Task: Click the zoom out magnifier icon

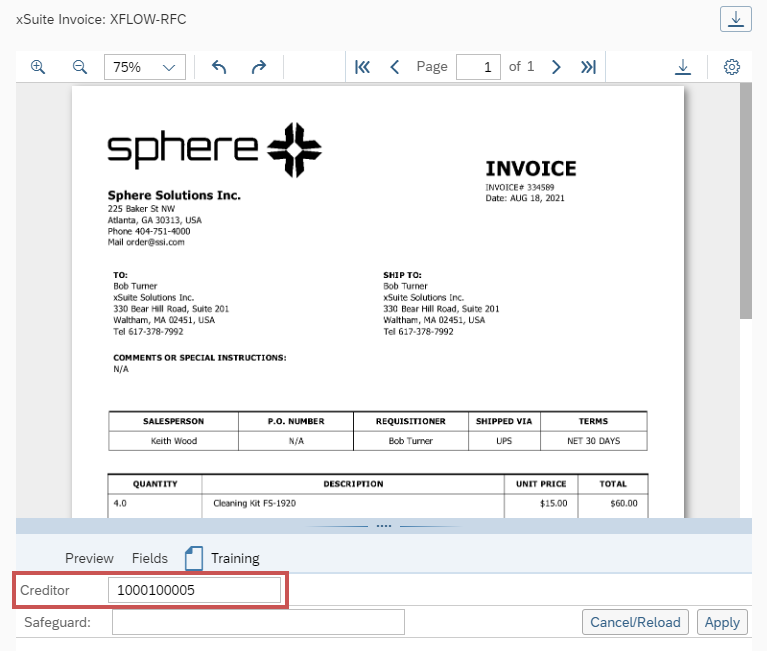Action: [x=80, y=67]
